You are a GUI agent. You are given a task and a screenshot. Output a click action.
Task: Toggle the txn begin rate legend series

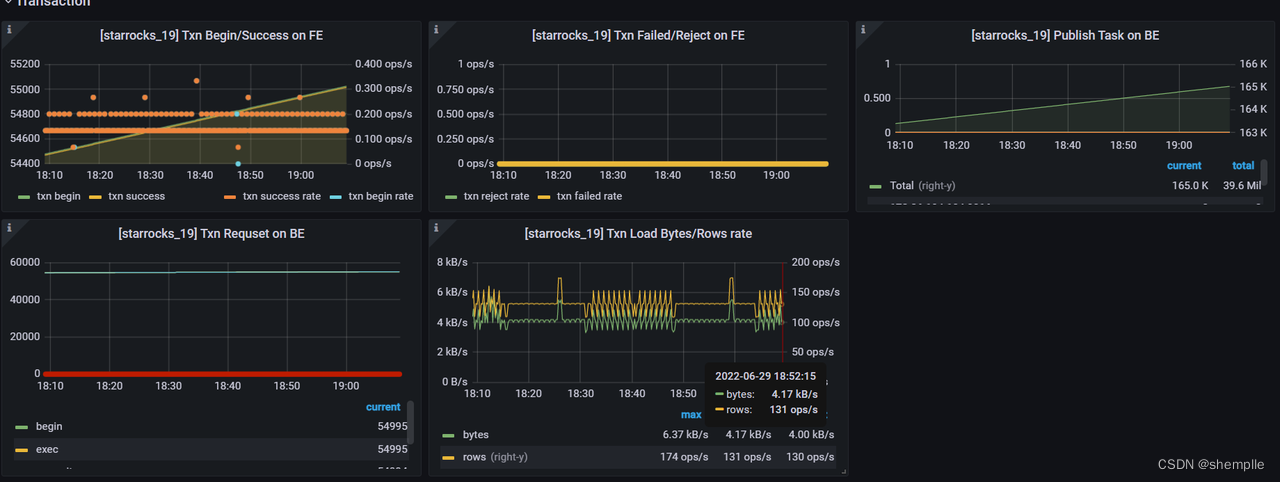coord(381,196)
